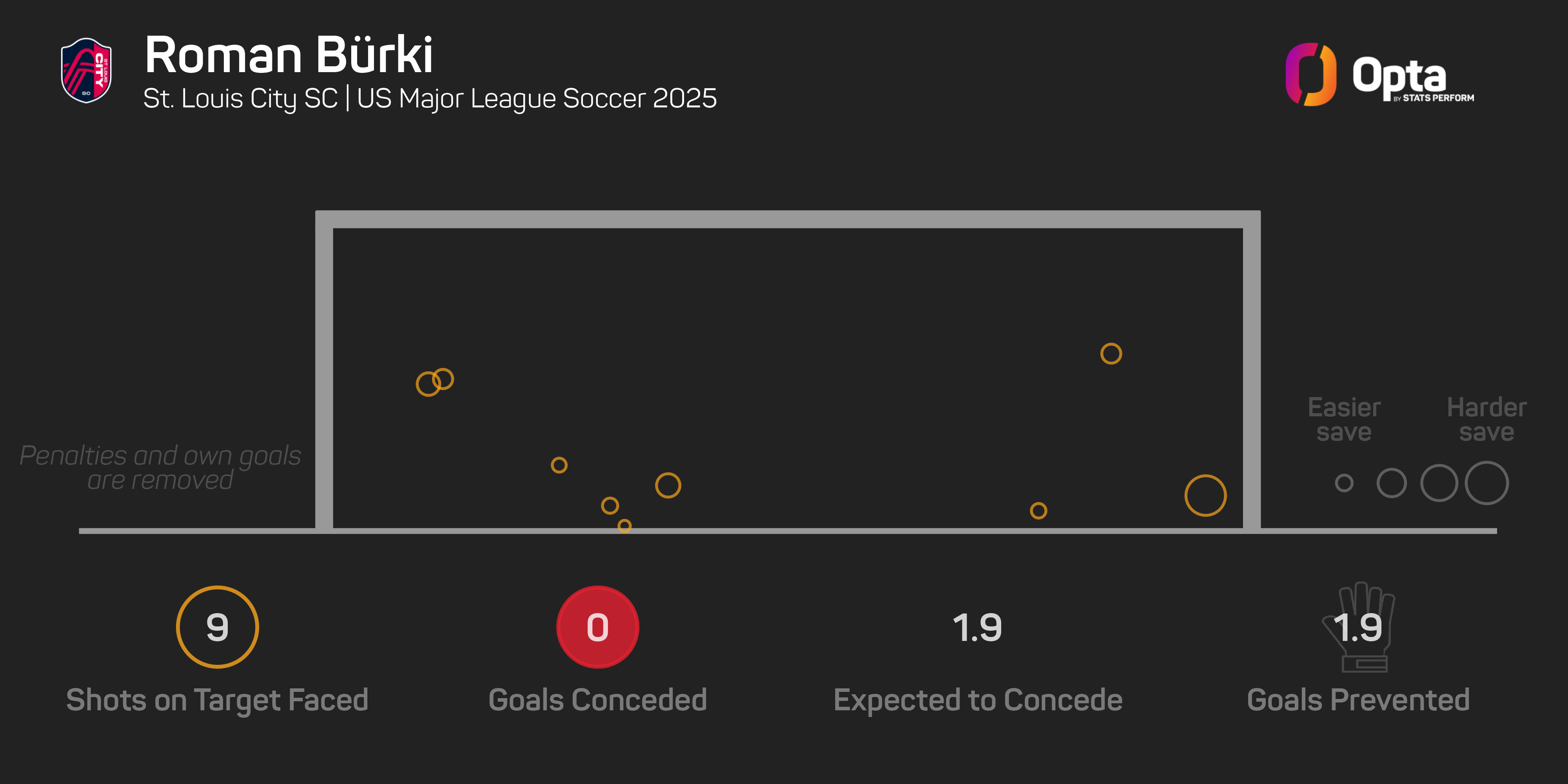Click the red Goals Conceded circle
The height and width of the screenshot is (784, 1568).
[597, 627]
